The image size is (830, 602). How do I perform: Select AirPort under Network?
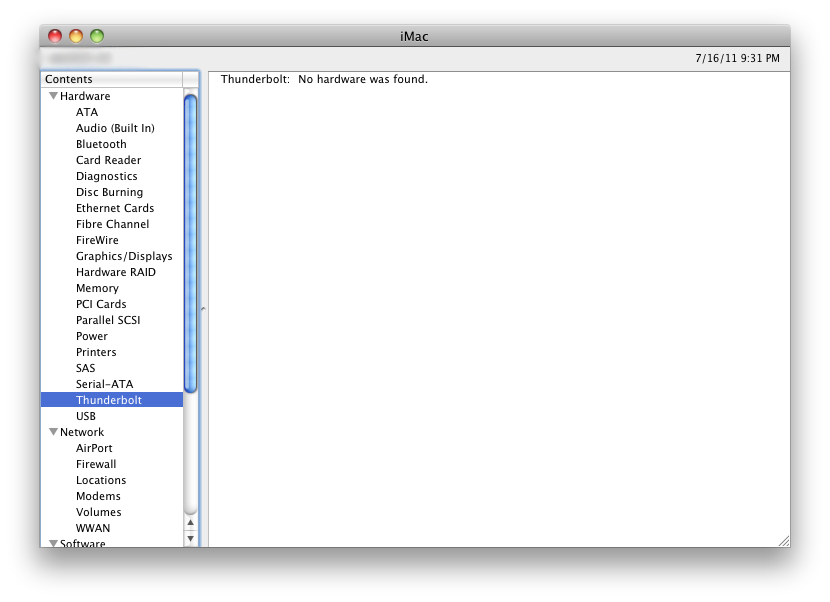tap(94, 448)
